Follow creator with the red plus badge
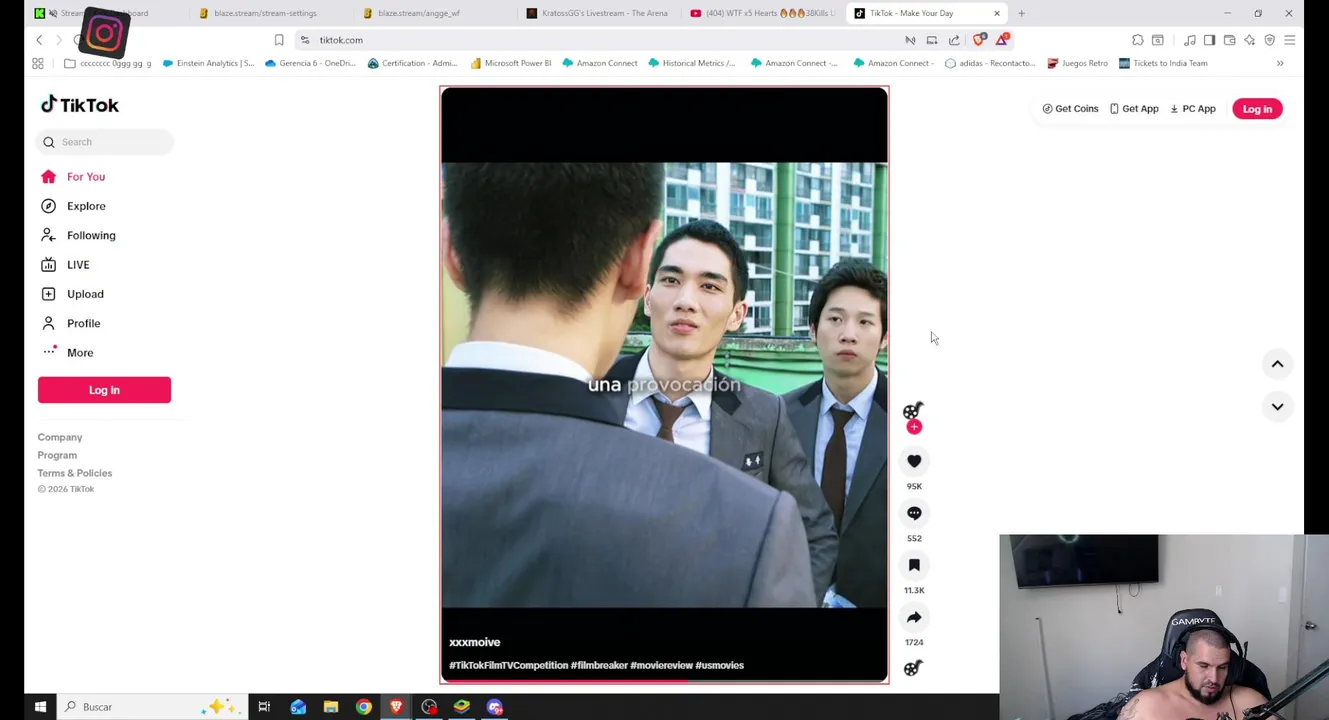Screen dimensions: 1329x720 (x=914, y=427)
